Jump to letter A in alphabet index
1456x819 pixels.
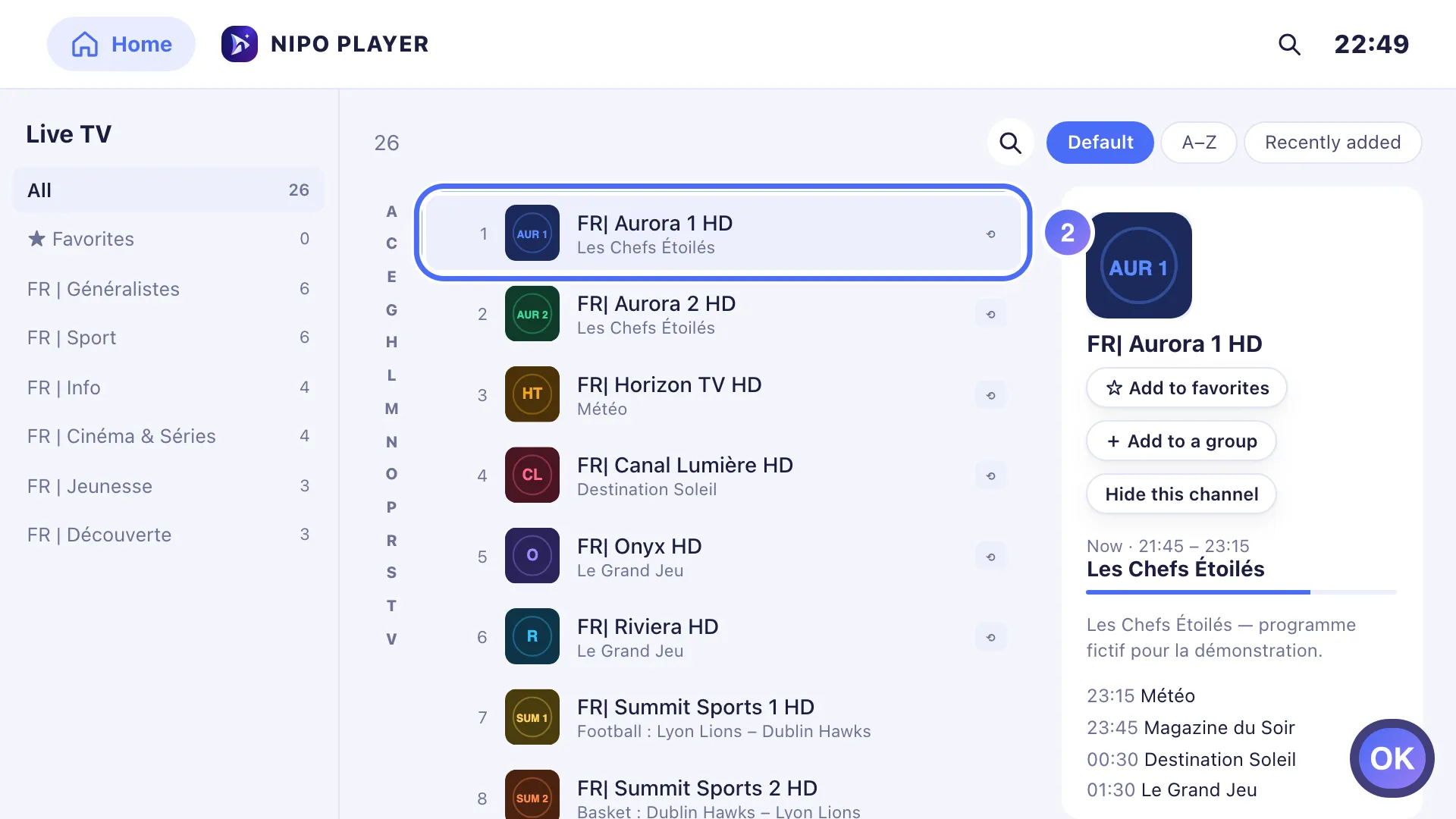coord(391,212)
